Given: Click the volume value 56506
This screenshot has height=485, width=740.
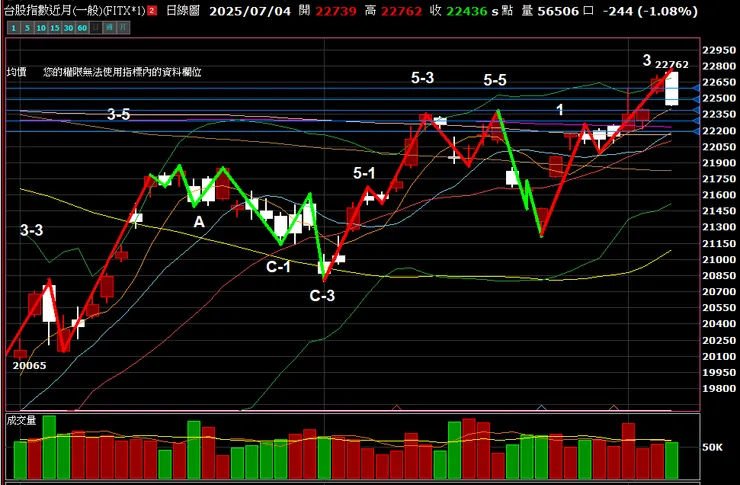Looking at the screenshot, I should click(558, 11).
